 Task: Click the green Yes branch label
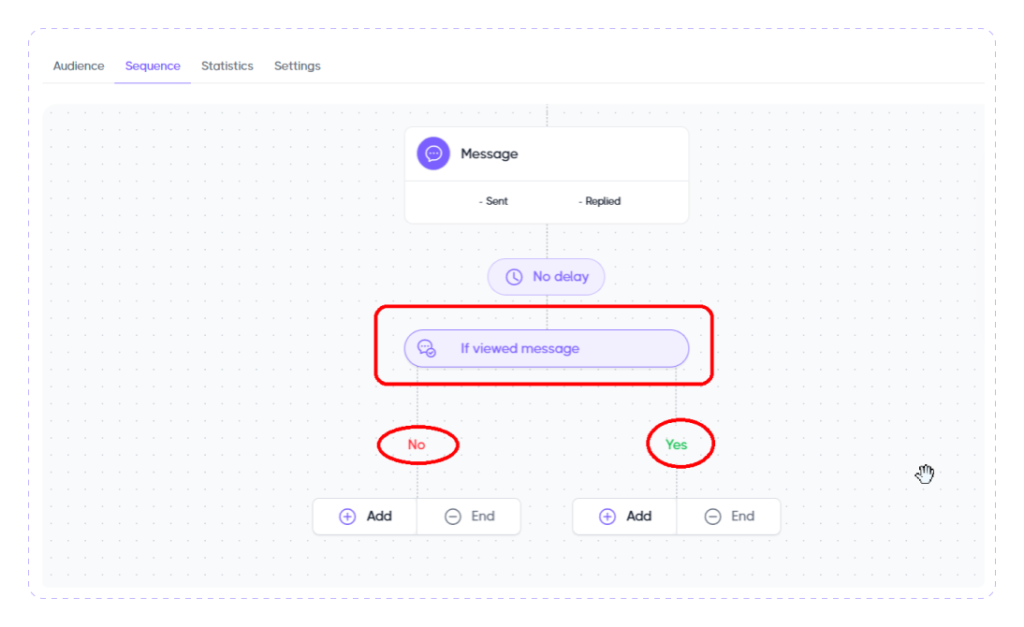[x=677, y=445]
